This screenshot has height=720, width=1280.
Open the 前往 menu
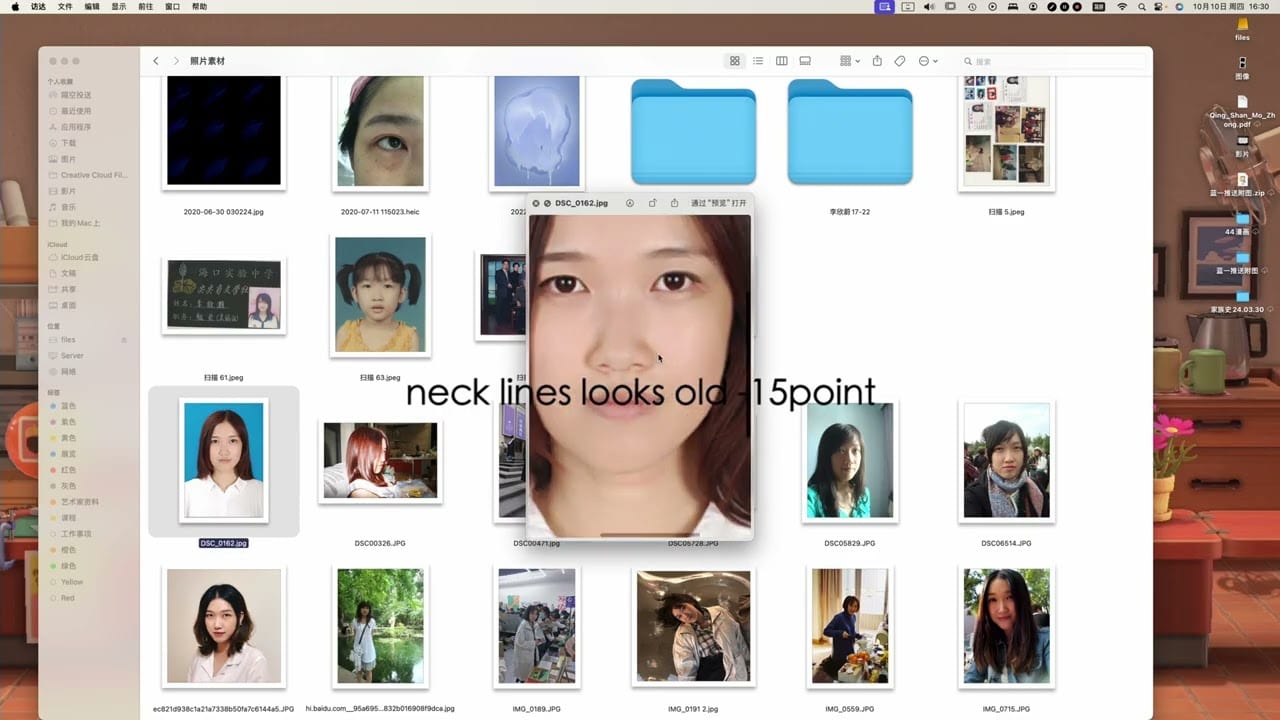(146, 7)
